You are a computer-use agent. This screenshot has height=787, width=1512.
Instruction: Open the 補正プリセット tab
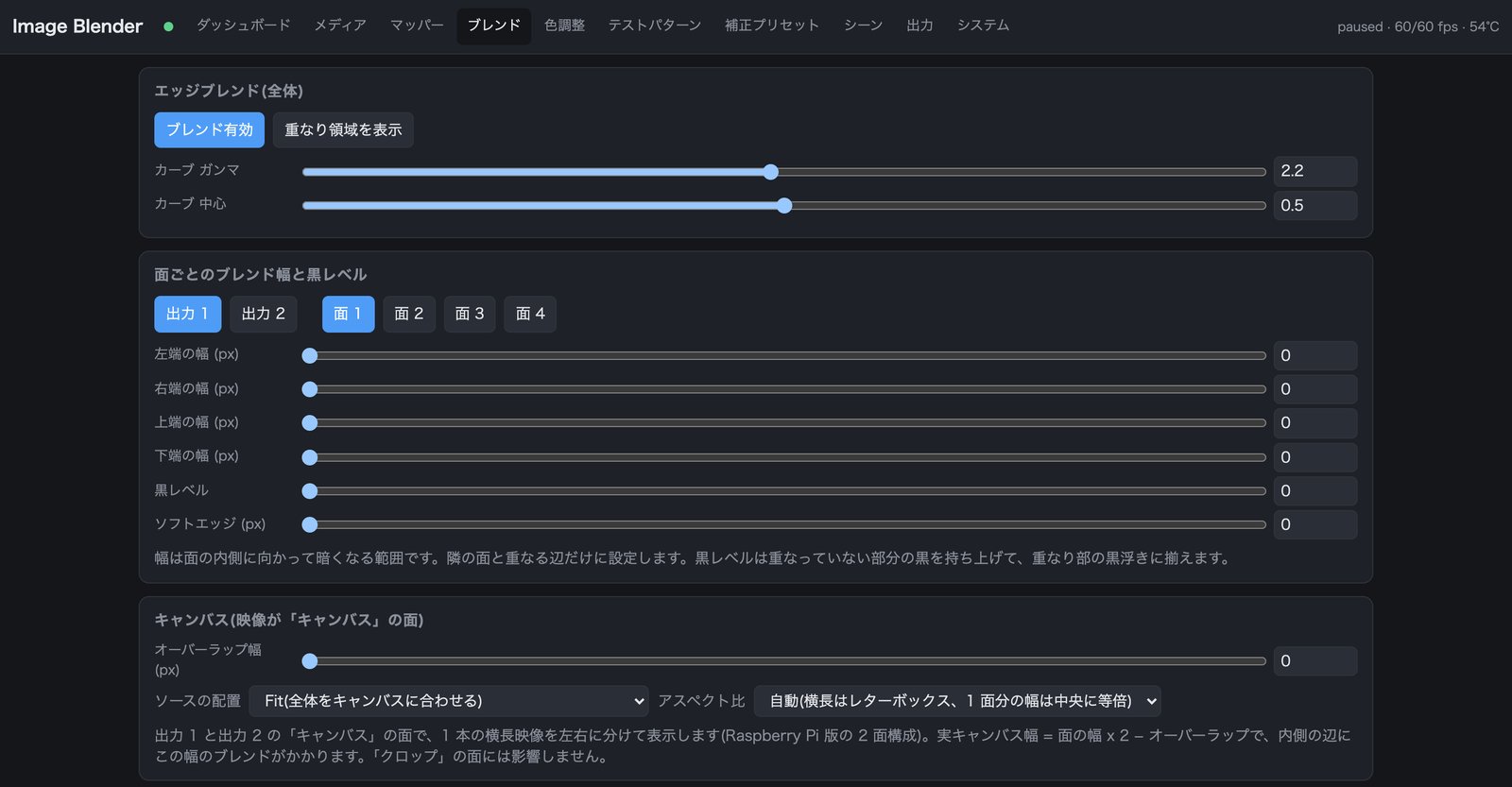click(771, 26)
